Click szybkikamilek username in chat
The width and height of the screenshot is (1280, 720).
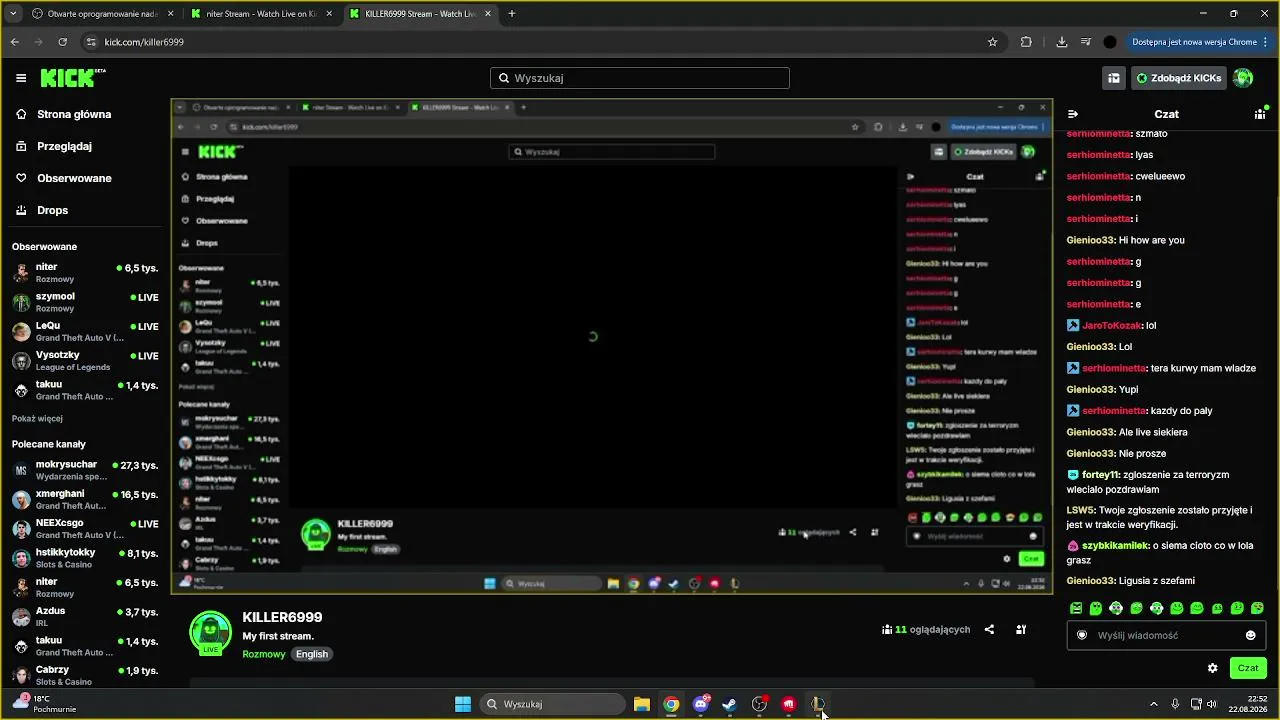tap(1115, 546)
